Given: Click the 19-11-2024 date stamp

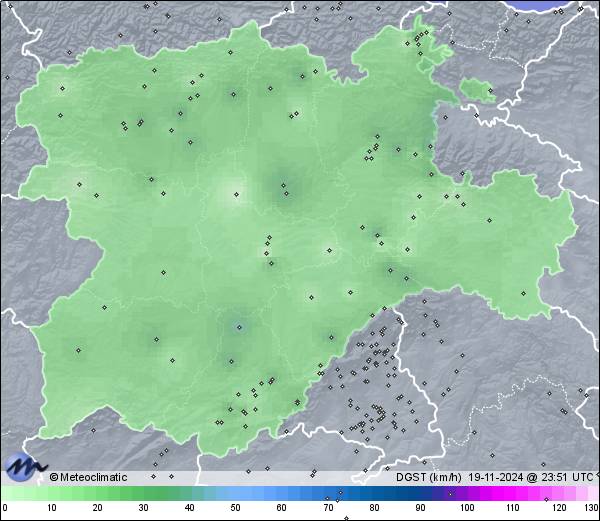Looking at the screenshot, I should click(496, 477).
